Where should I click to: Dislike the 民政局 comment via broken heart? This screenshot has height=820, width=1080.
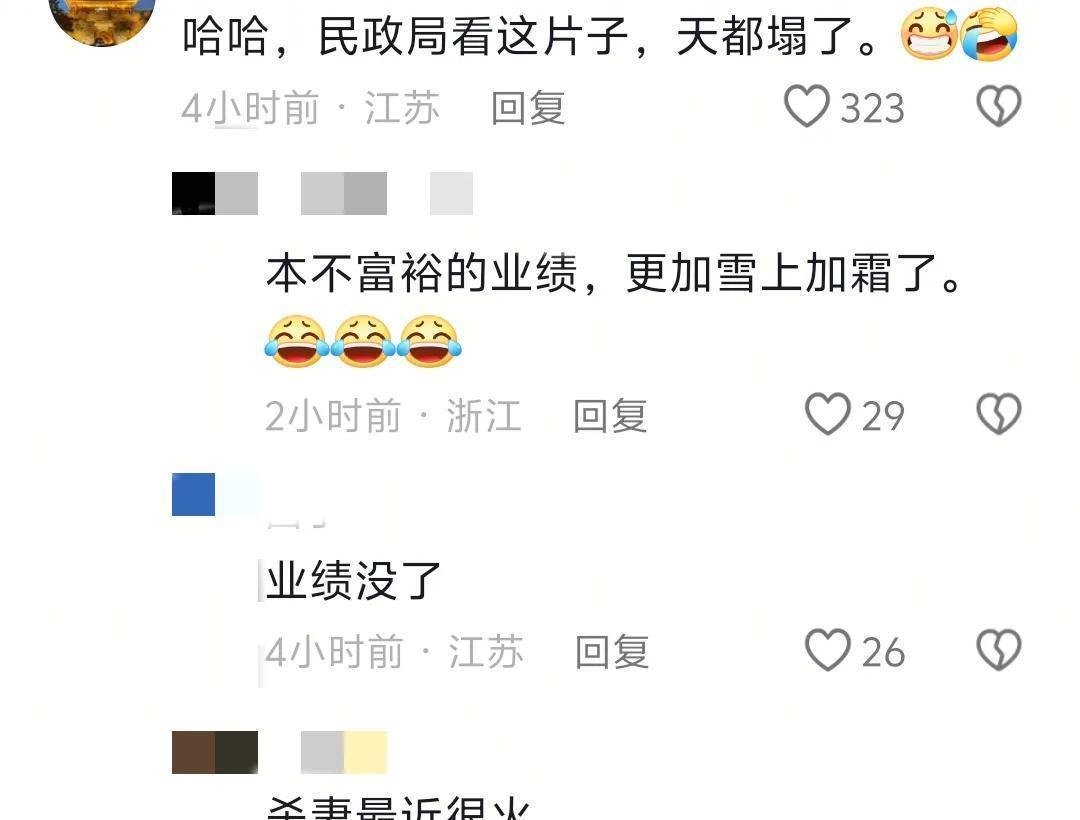[999, 107]
